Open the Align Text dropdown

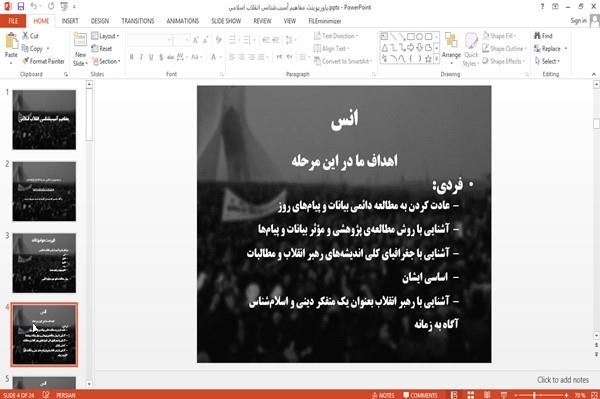click(x=331, y=49)
